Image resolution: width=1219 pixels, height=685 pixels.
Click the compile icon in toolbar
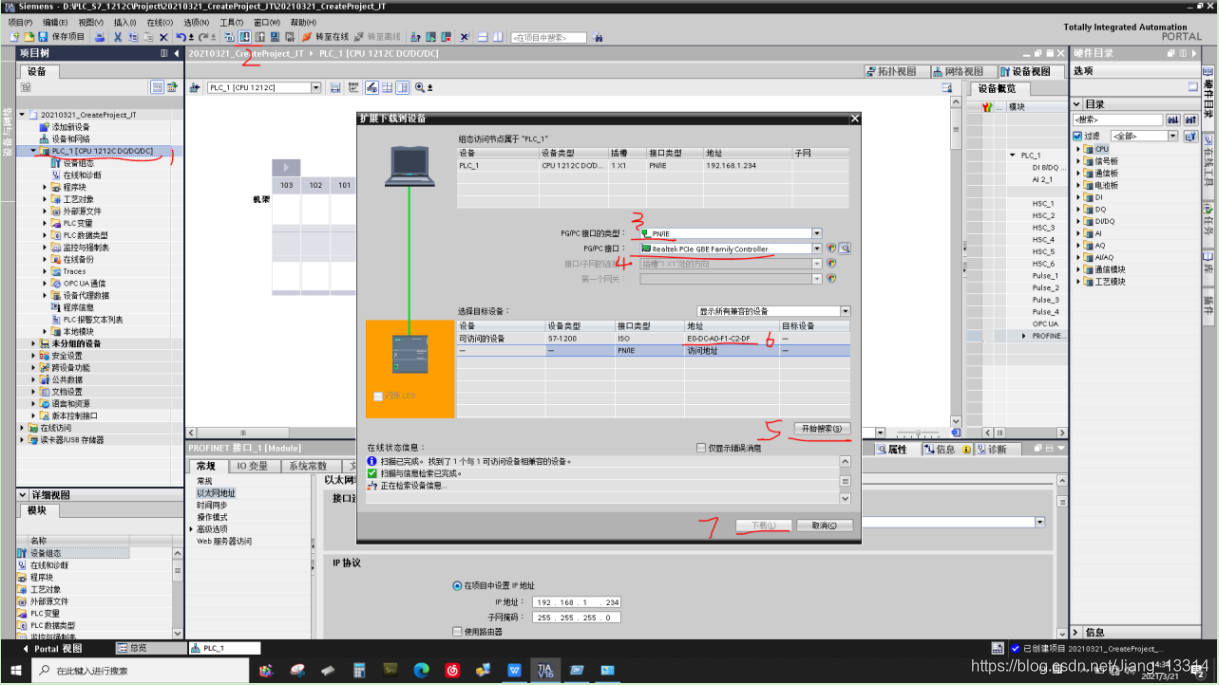pos(229,37)
